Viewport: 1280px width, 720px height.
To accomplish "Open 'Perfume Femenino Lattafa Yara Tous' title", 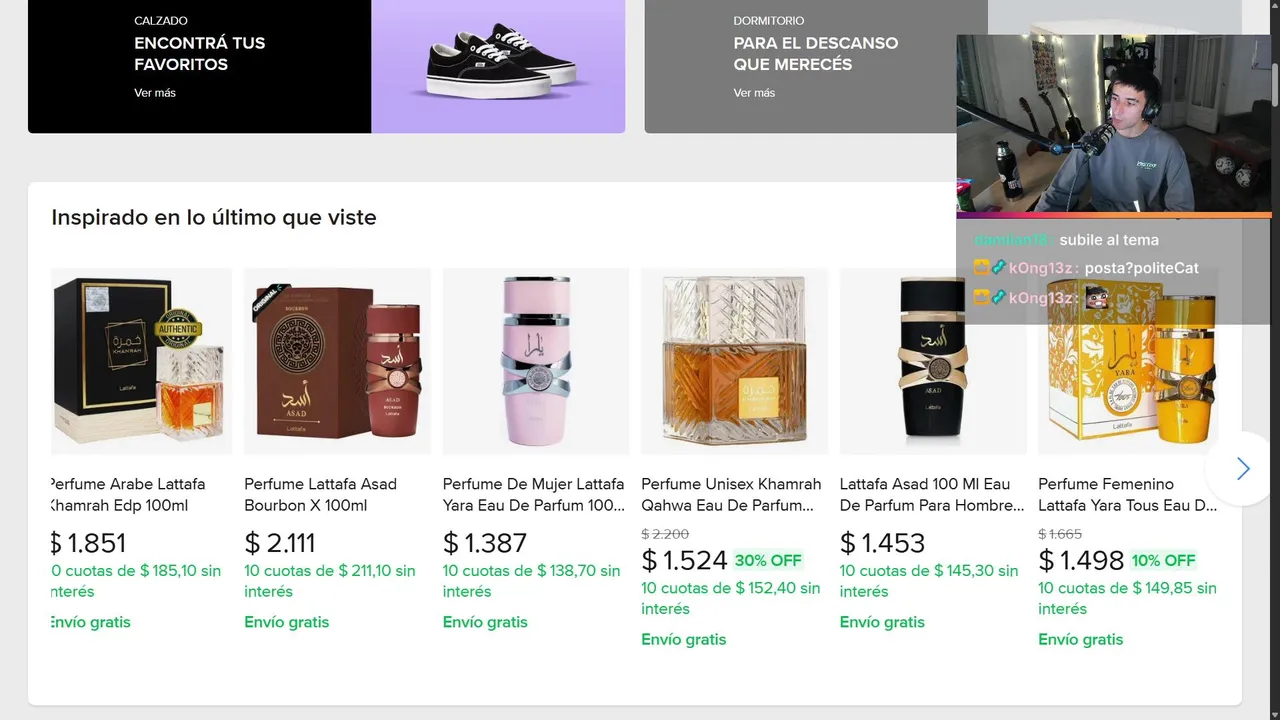I will click(1127, 494).
